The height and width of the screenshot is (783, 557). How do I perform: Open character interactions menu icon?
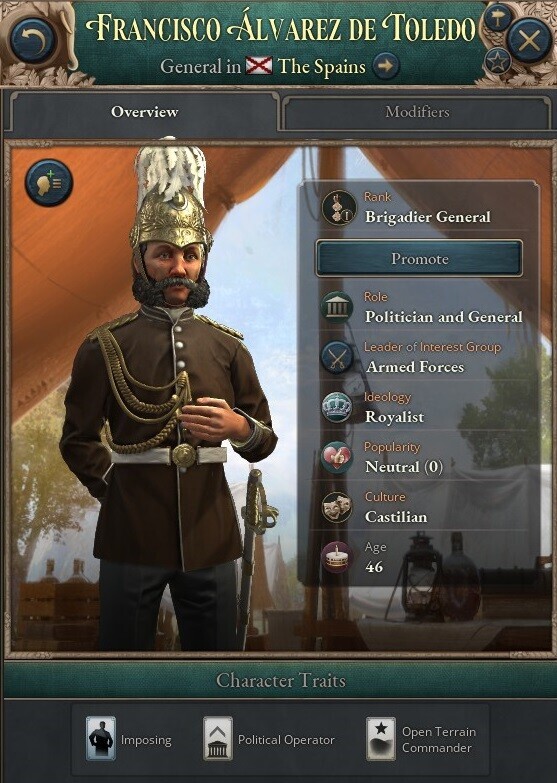point(48,183)
